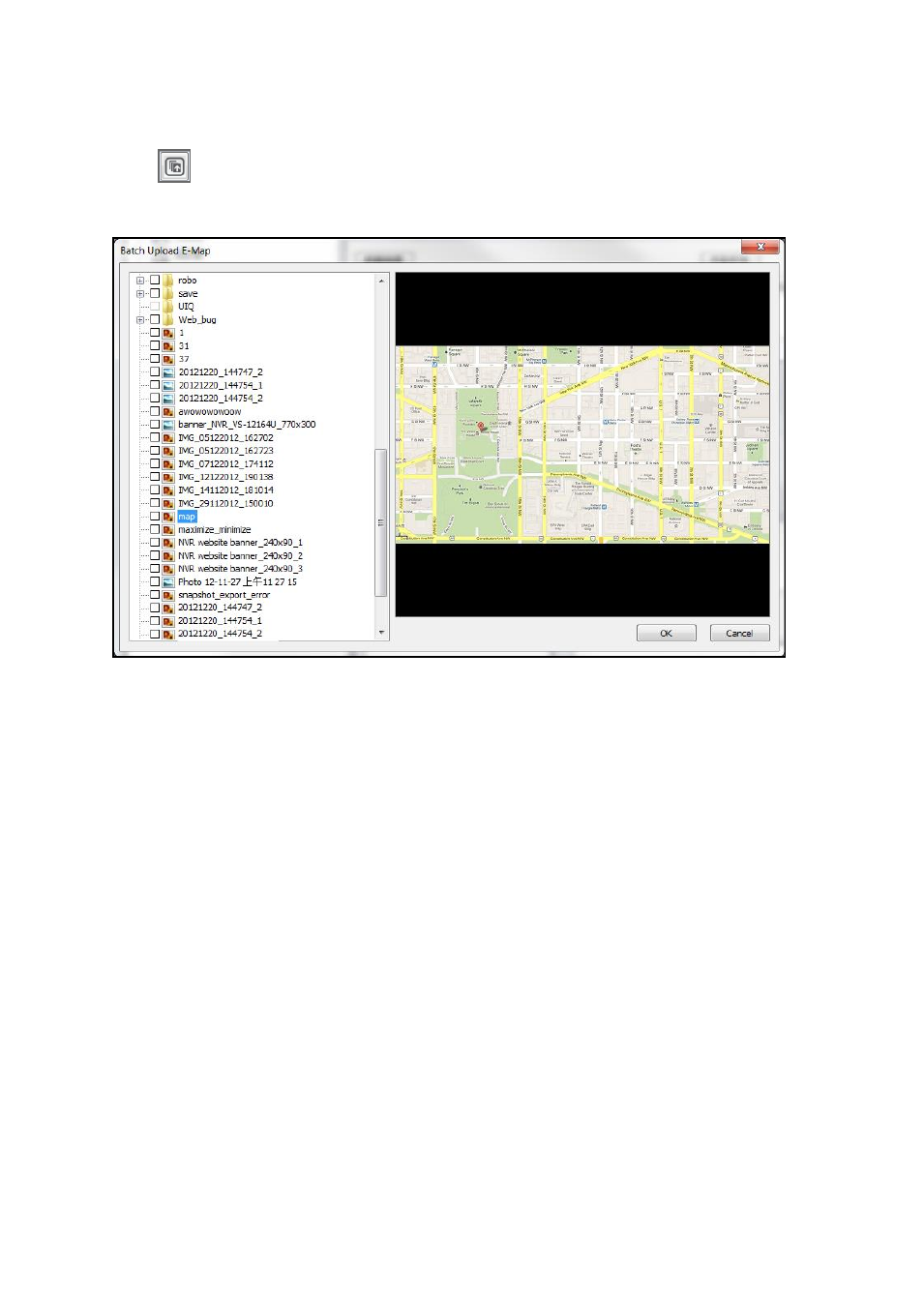The image size is (924, 1306).
Task: Tick the checkbox for IMG_29112012_150010
Action: click(x=155, y=503)
